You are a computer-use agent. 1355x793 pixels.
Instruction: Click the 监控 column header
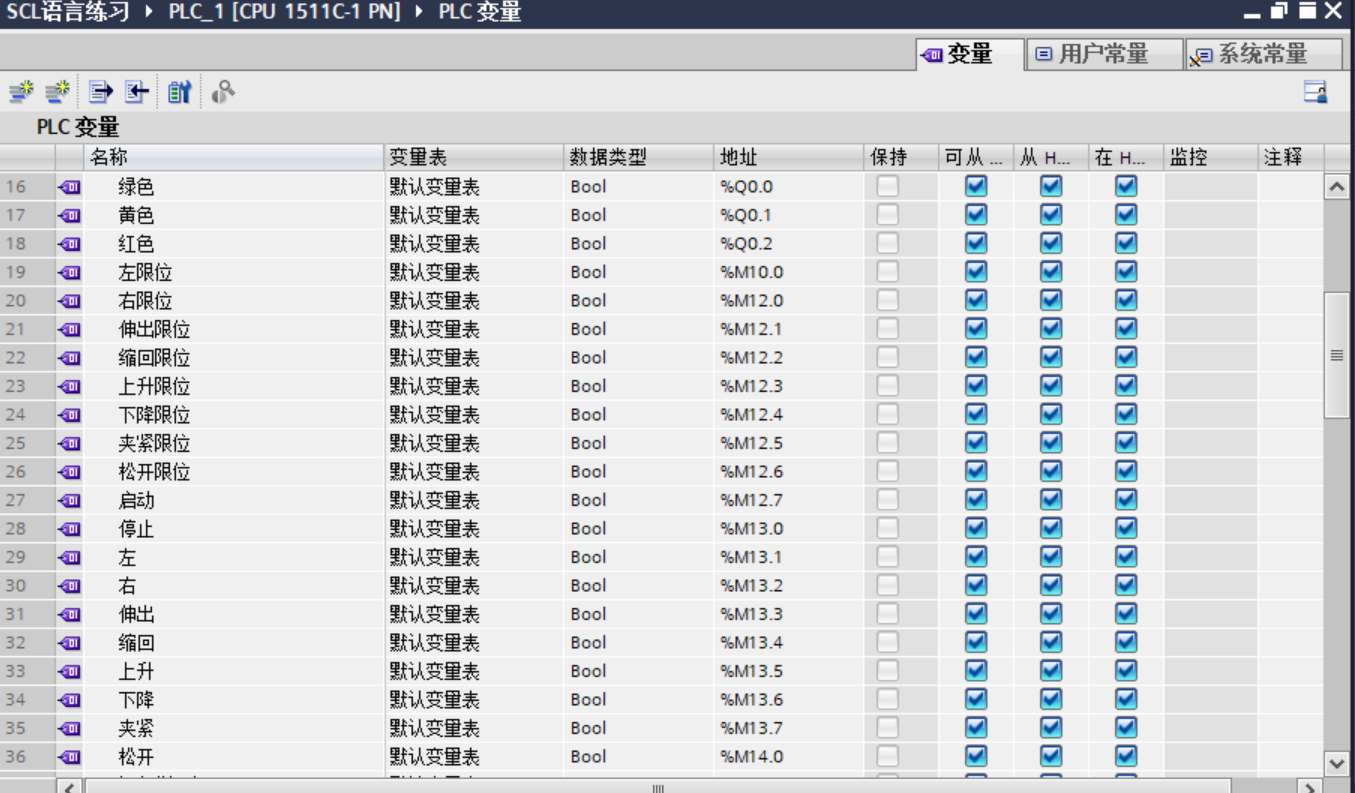point(1210,157)
